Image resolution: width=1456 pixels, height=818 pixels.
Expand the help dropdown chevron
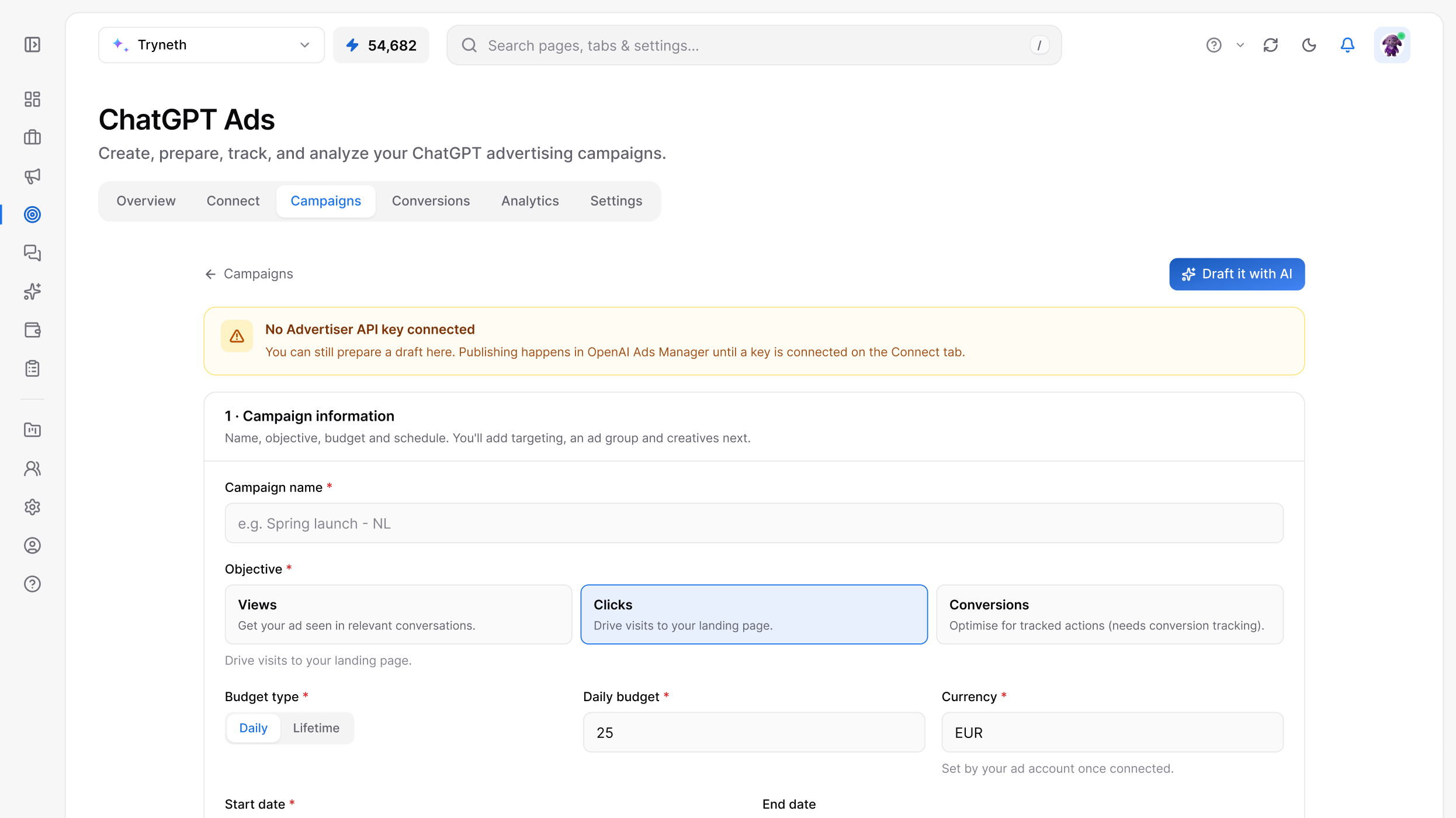tap(1240, 45)
